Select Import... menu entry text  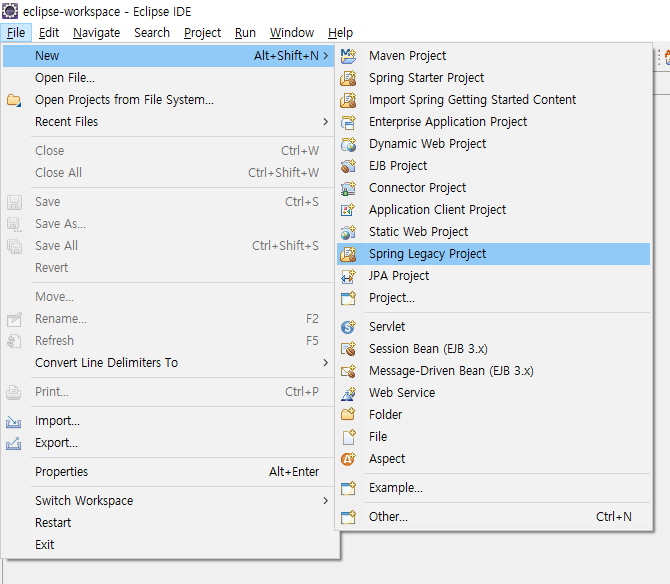[57, 421]
